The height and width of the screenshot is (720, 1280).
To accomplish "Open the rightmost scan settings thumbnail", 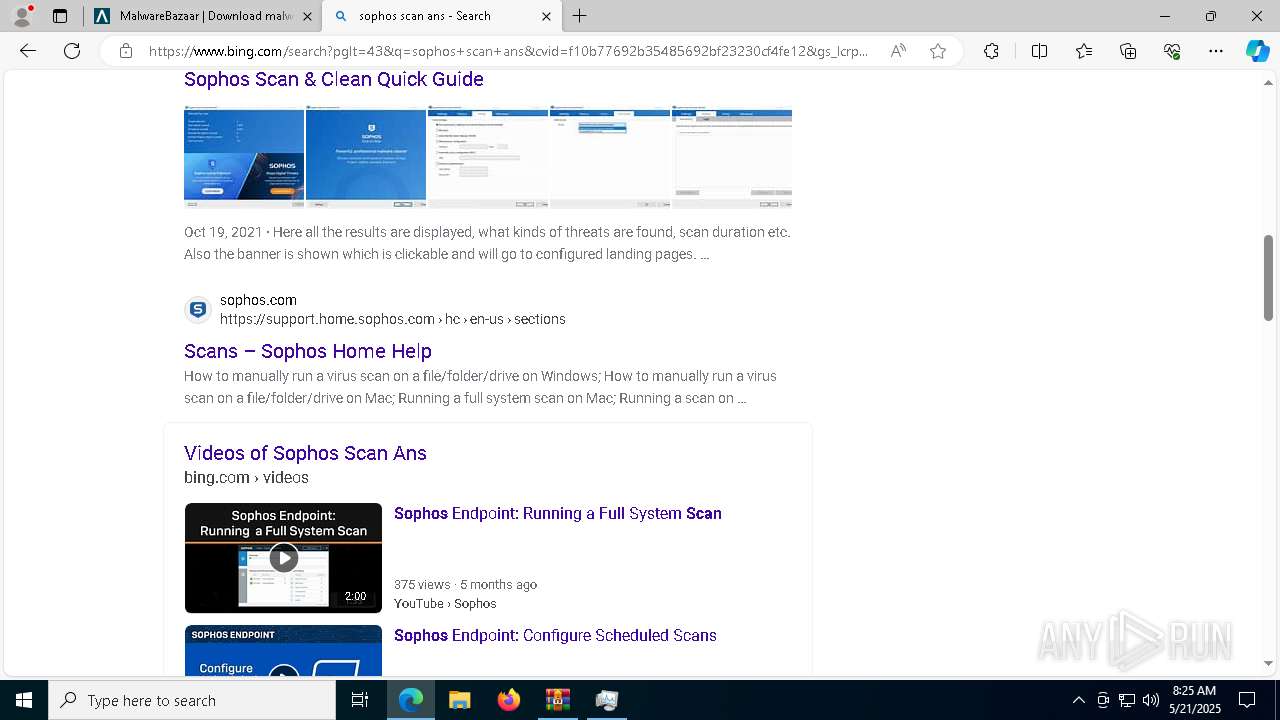I will tap(732, 157).
